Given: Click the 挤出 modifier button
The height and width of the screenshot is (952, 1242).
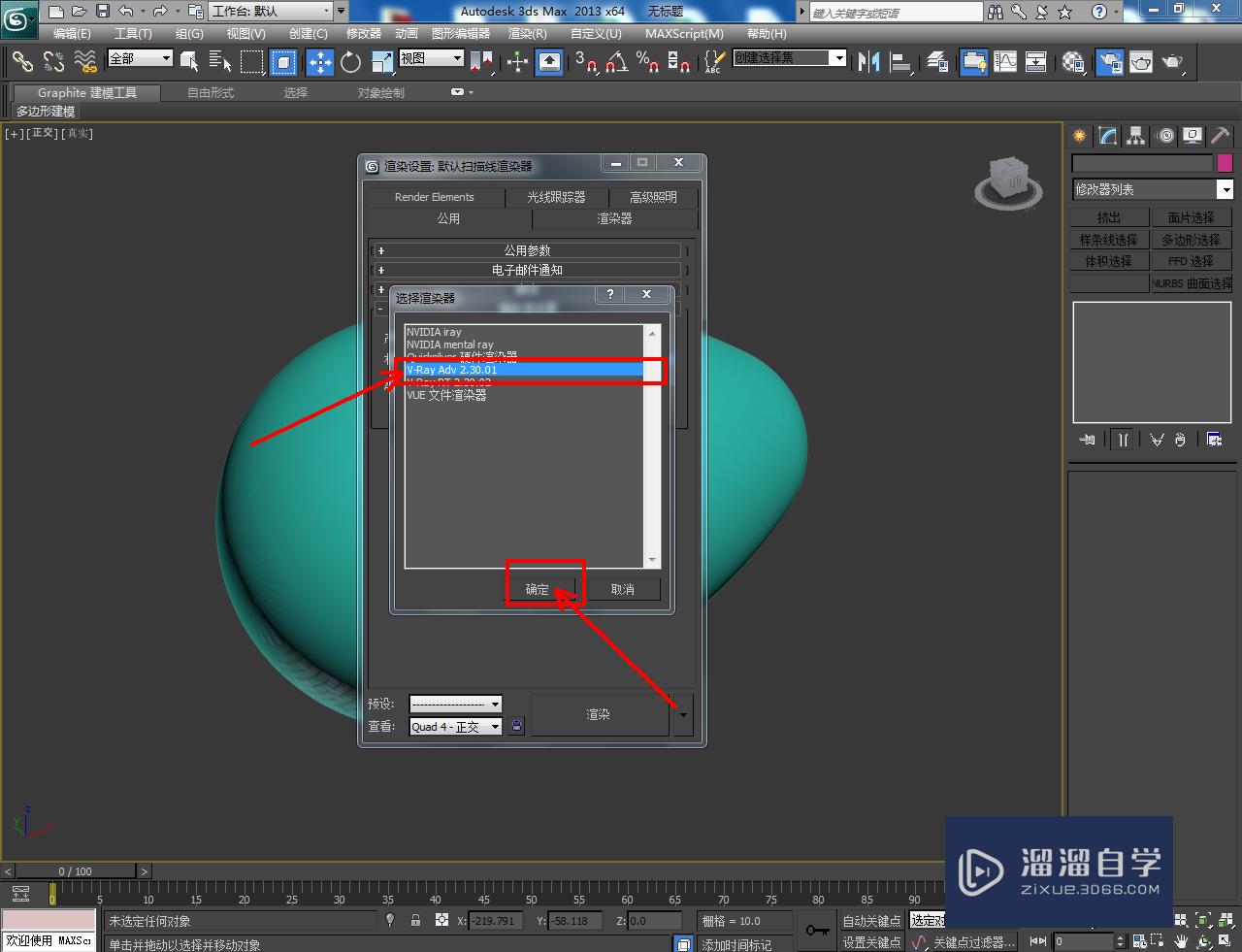Looking at the screenshot, I should pyautogui.click(x=1109, y=217).
